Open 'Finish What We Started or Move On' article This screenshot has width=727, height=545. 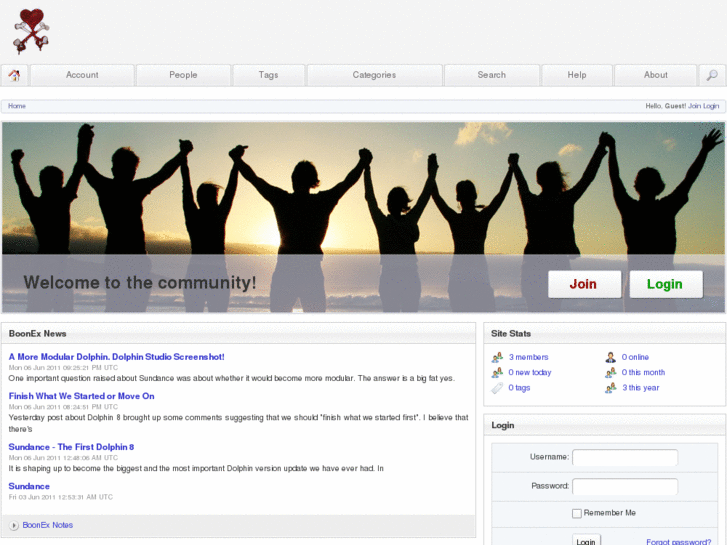tap(81, 396)
